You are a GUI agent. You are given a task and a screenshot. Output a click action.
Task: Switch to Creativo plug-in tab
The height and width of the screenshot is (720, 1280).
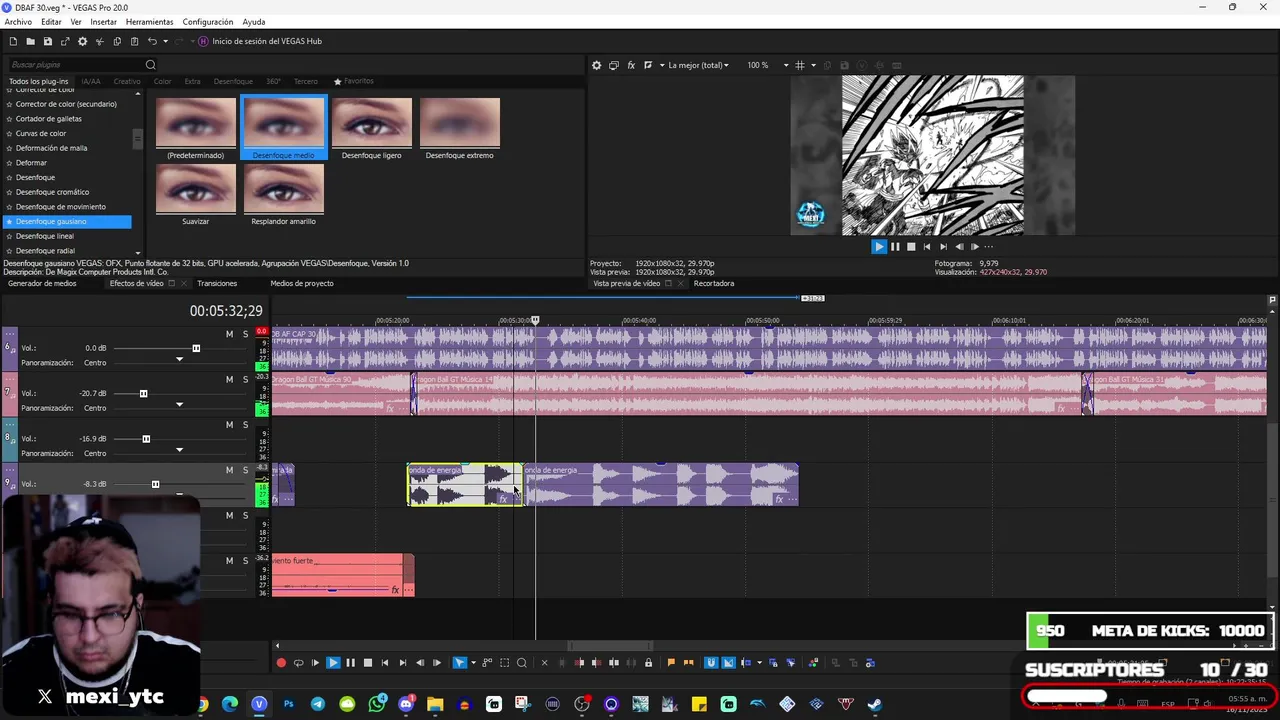(127, 81)
